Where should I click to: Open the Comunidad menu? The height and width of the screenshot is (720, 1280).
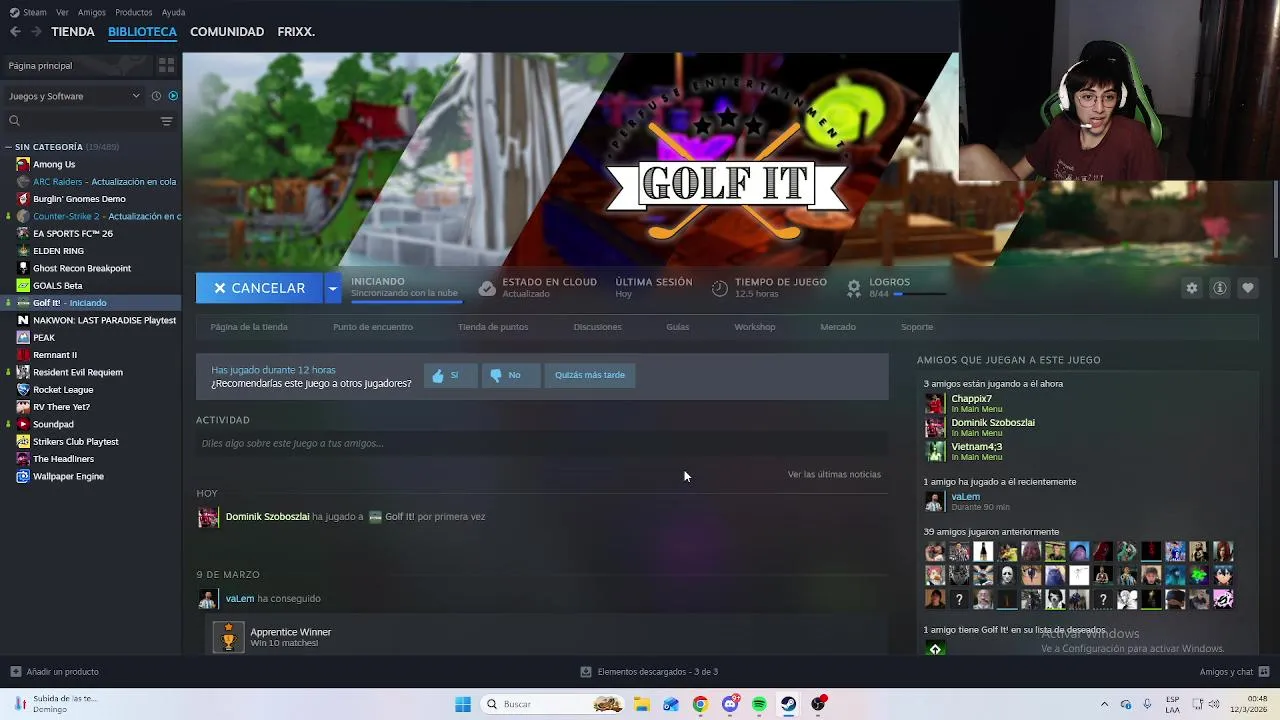(x=227, y=32)
